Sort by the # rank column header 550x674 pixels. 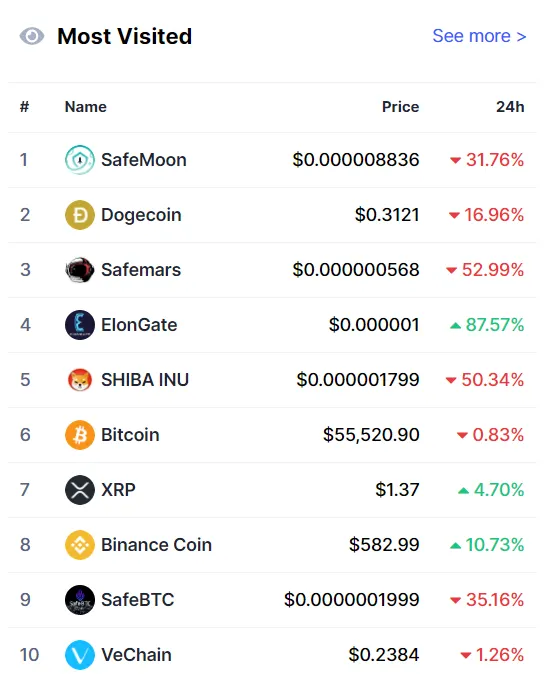coord(24,107)
